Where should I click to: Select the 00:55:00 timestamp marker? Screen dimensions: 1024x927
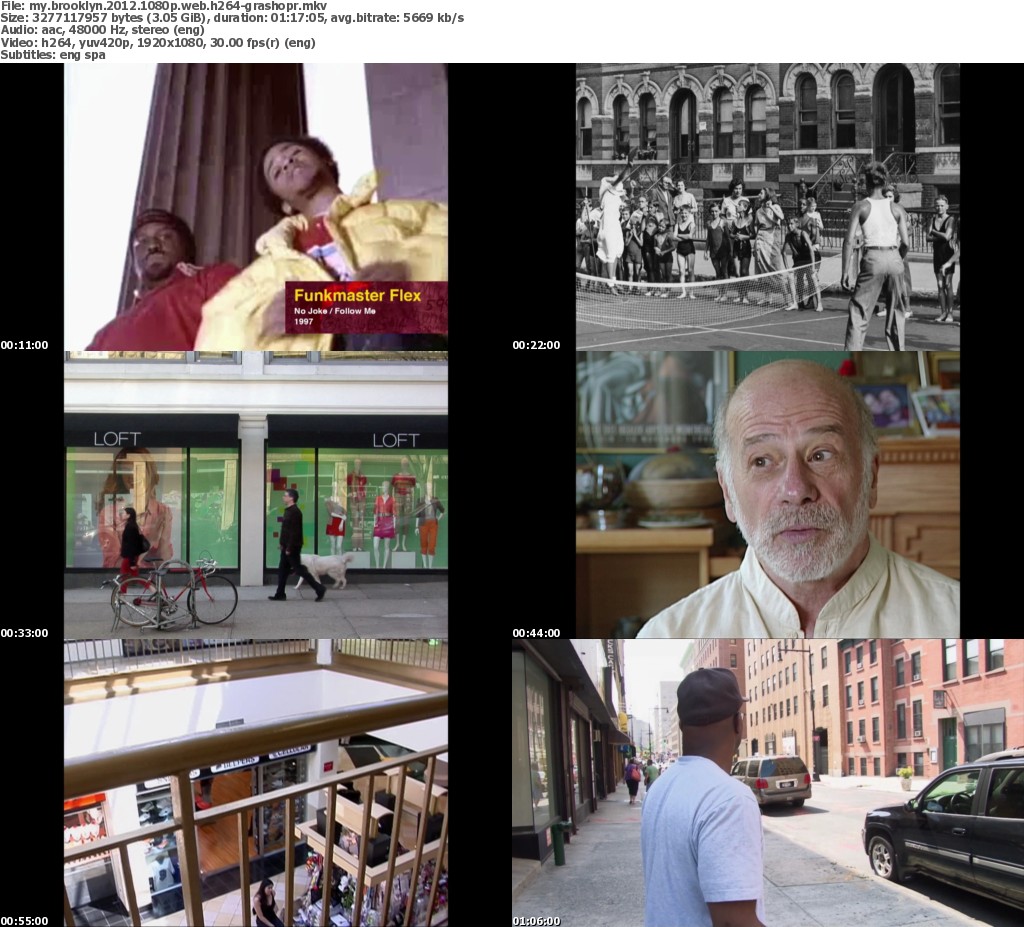coord(24,921)
